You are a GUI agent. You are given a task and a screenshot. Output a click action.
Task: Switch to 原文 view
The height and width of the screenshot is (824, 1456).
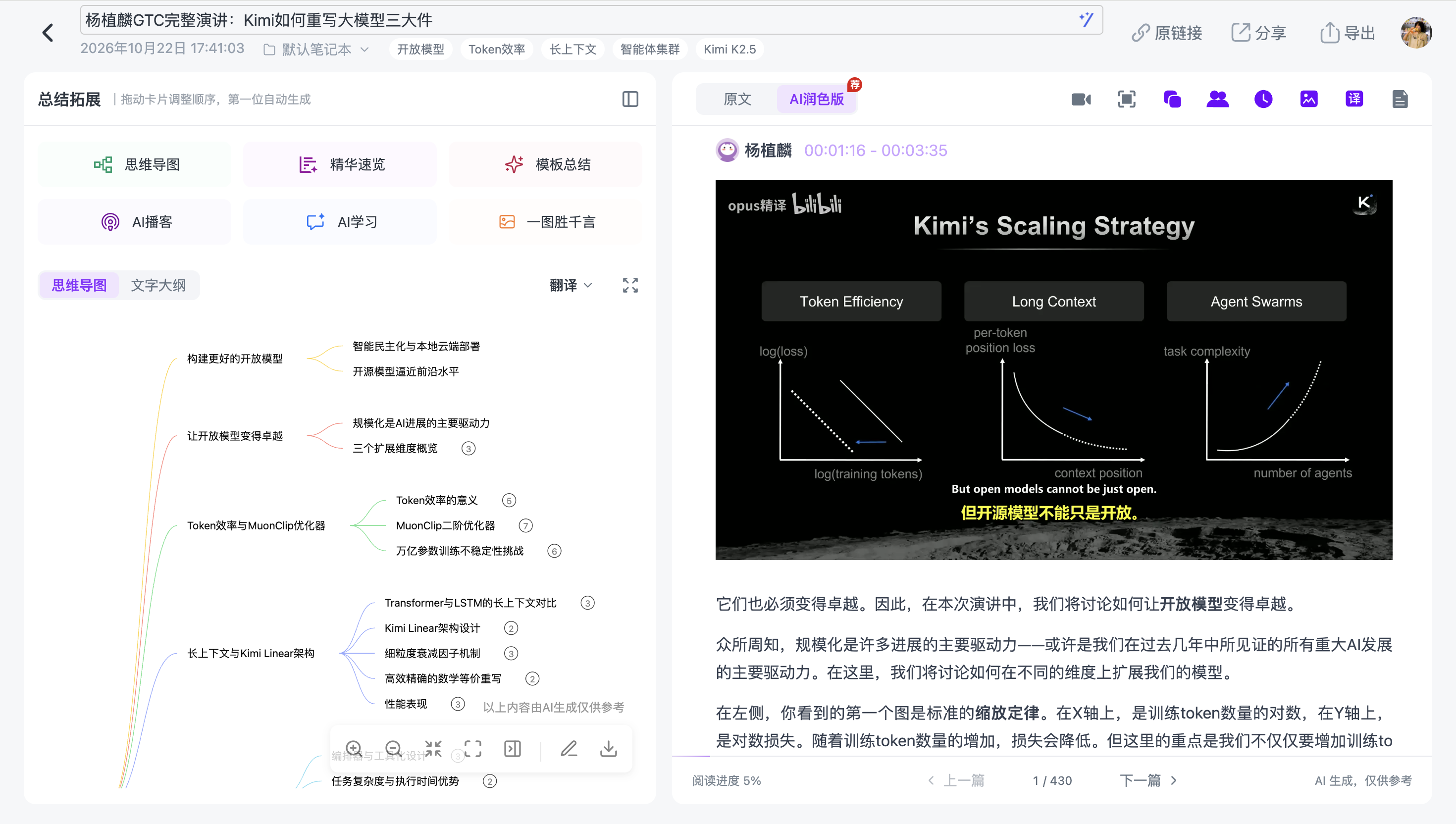[737, 99]
